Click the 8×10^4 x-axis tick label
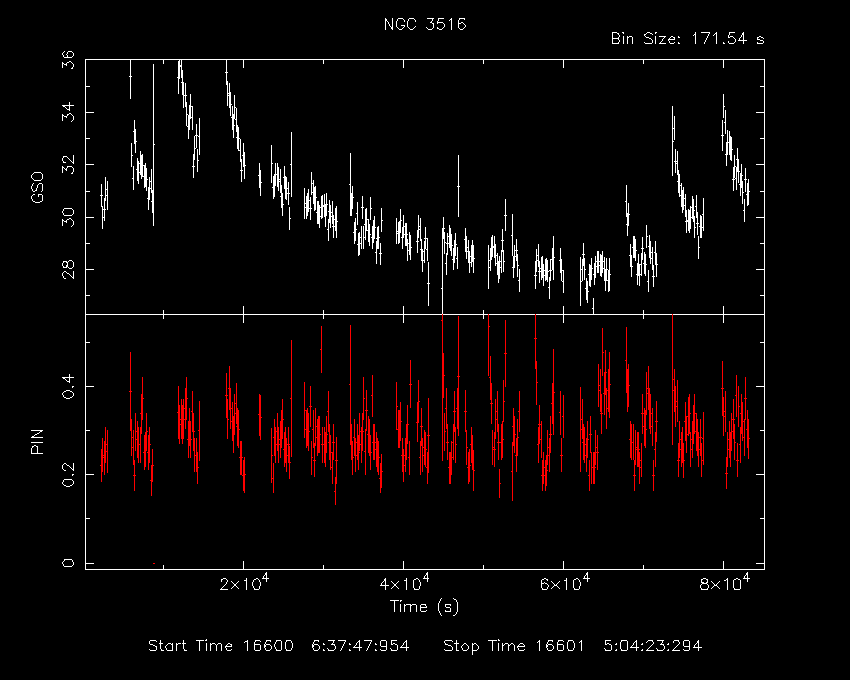Image resolution: width=850 pixels, height=680 pixels. [724, 583]
